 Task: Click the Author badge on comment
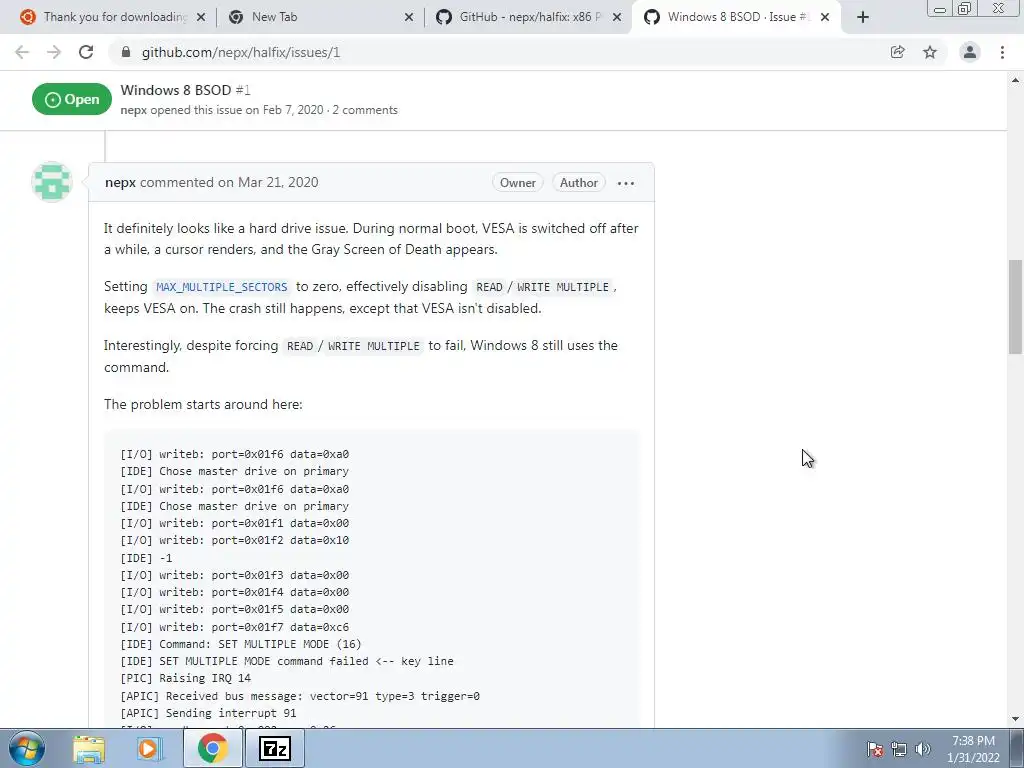coord(579,183)
